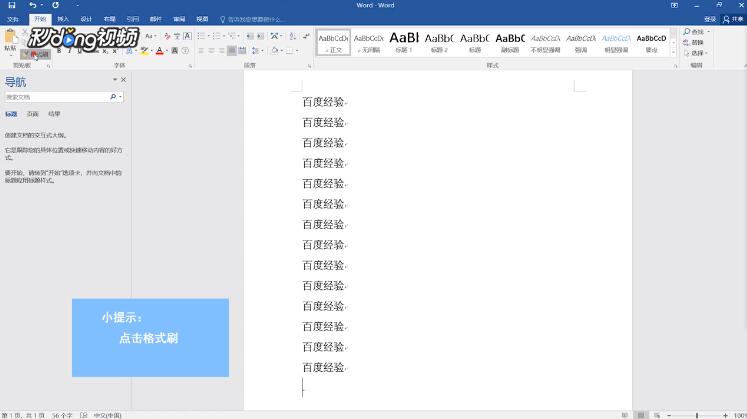Activate the Format Painter brush

tap(35, 54)
